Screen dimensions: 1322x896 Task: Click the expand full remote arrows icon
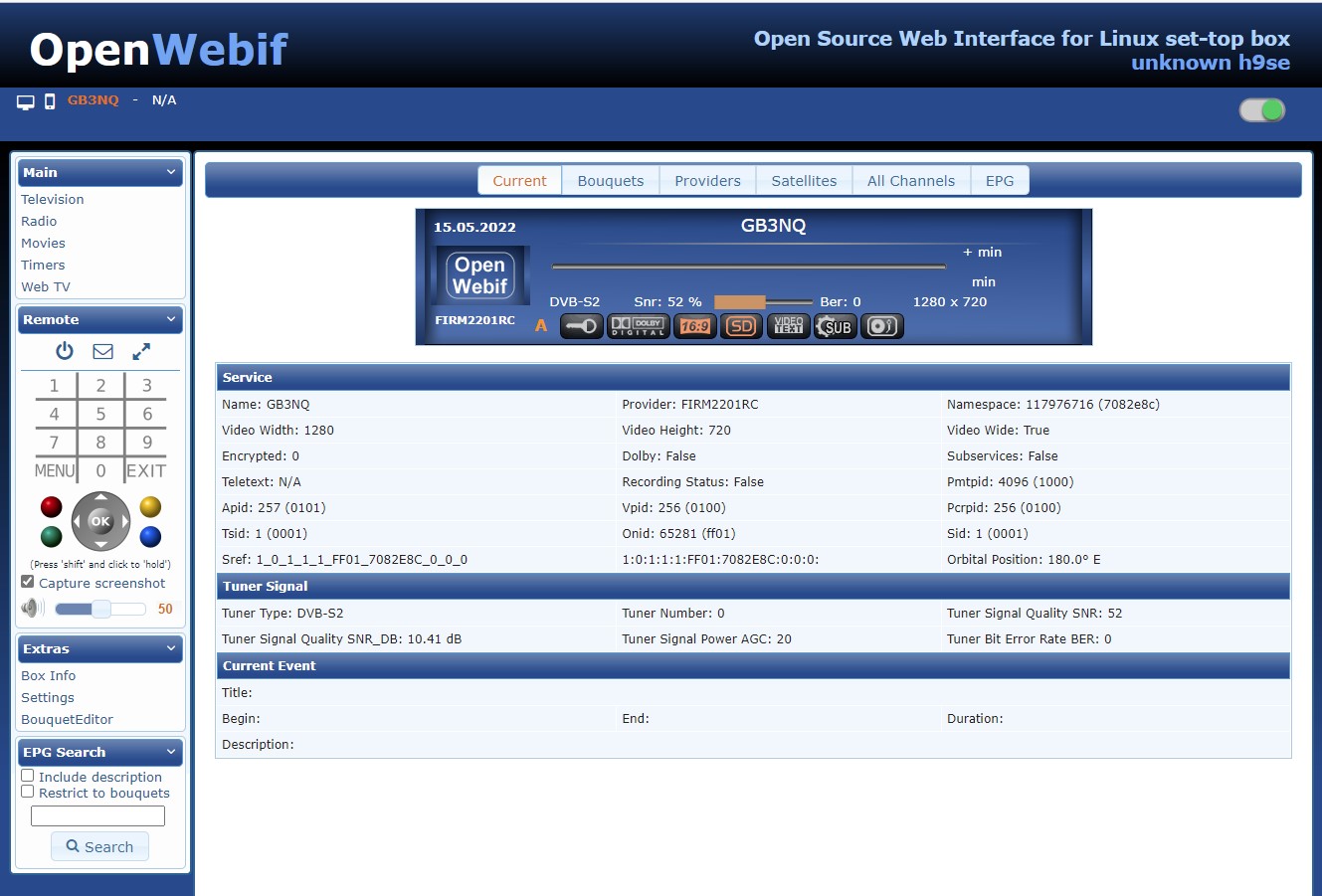(141, 351)
